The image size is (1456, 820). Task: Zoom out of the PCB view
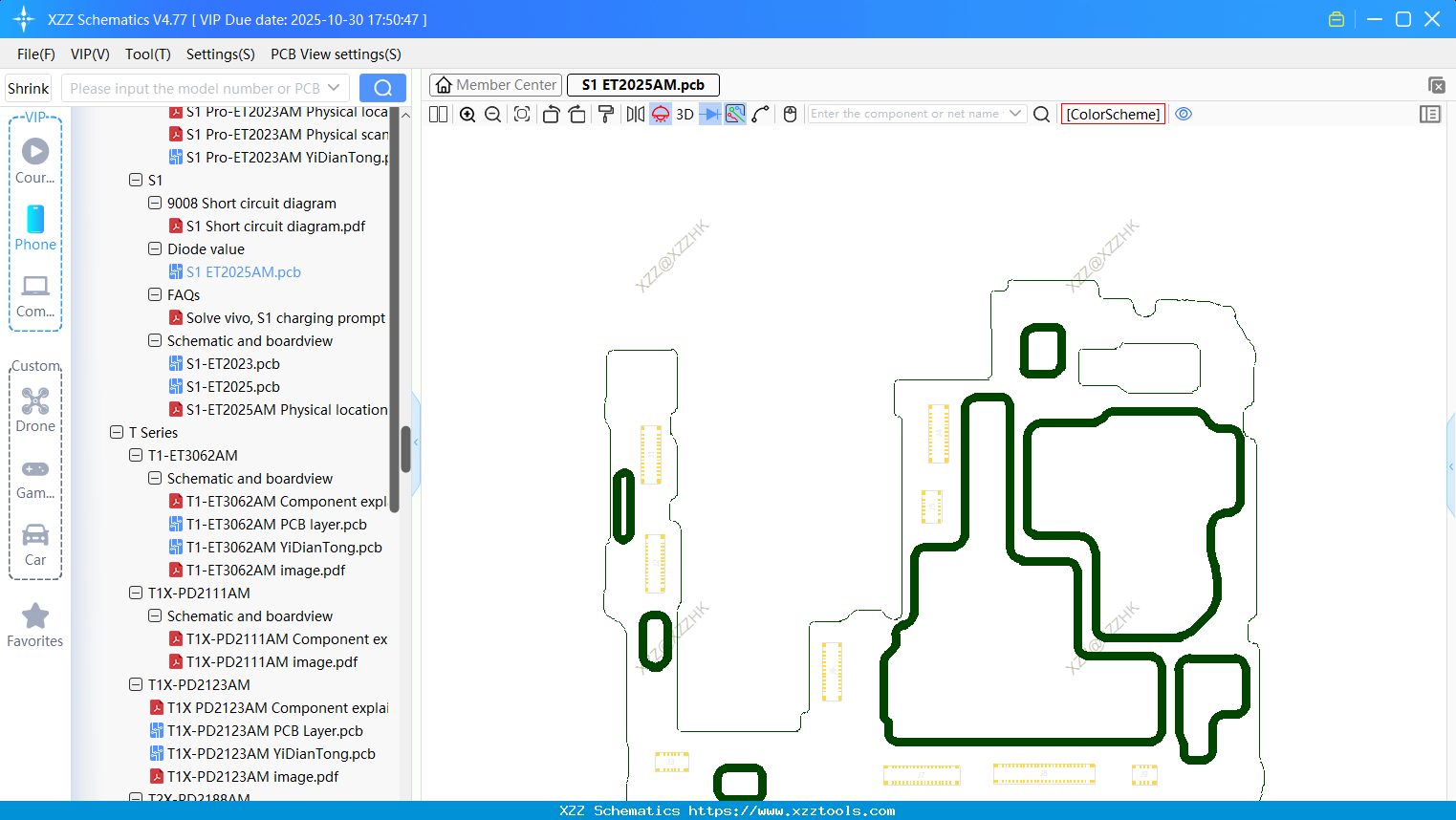coord(493,114)
